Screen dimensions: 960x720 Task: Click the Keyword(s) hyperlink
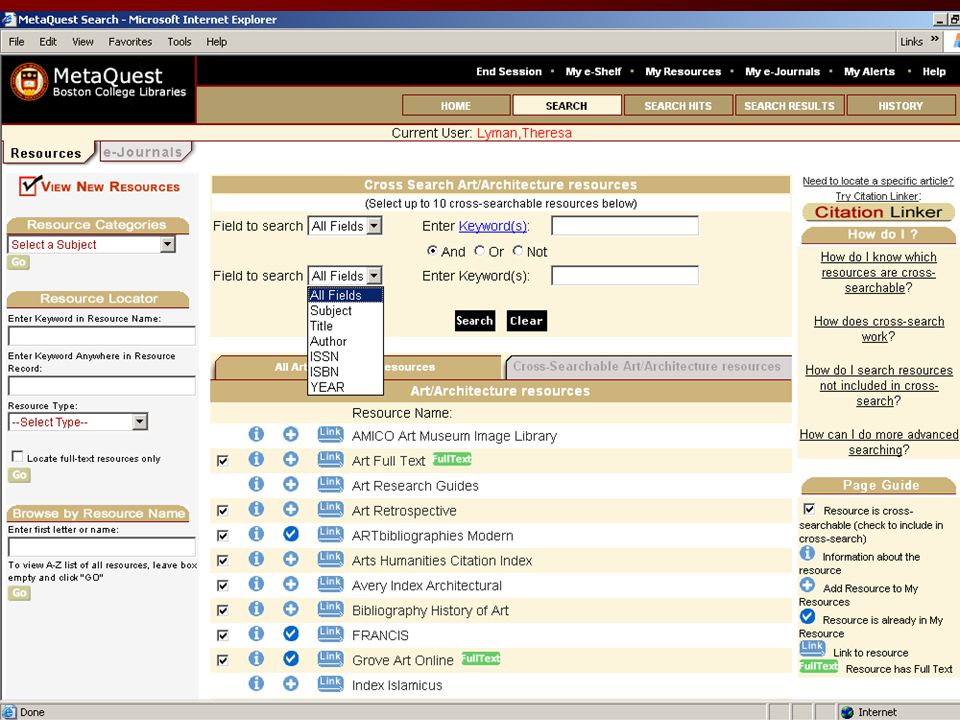[x=492, y=226]
